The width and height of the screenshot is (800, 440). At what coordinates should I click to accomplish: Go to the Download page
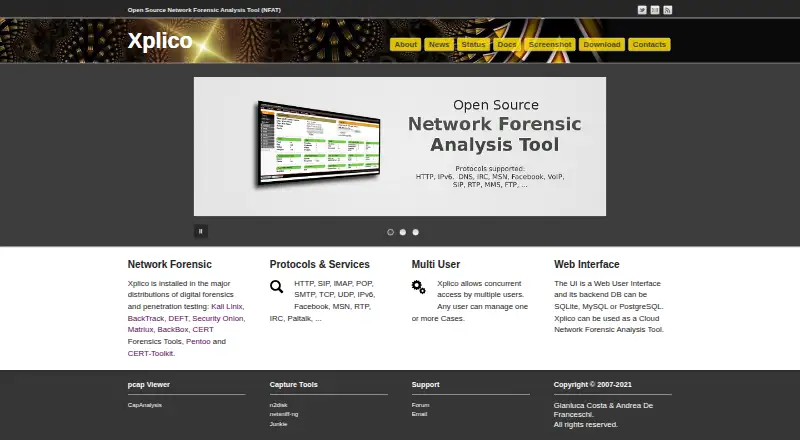[x=602, y=44]
